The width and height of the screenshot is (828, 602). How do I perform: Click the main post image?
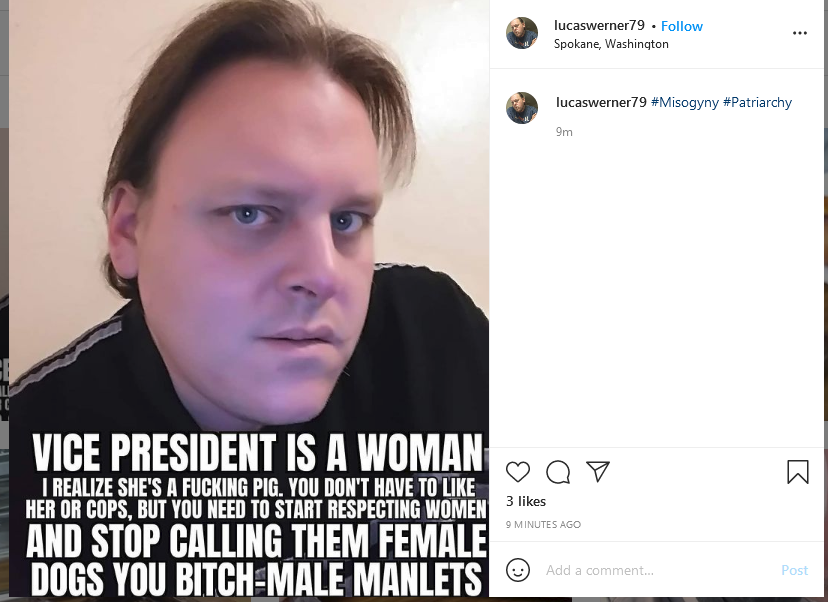point(249,298)
